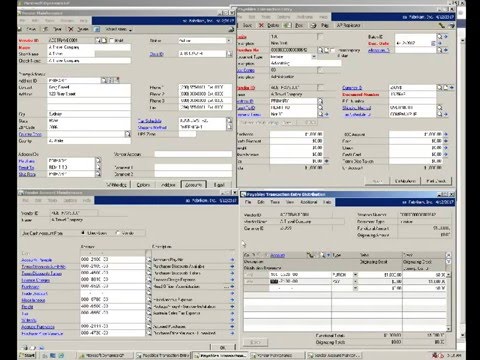The image size is (480, 360).
Task: Open Country Code lookup magnifier icon
Action: [128, 134]
